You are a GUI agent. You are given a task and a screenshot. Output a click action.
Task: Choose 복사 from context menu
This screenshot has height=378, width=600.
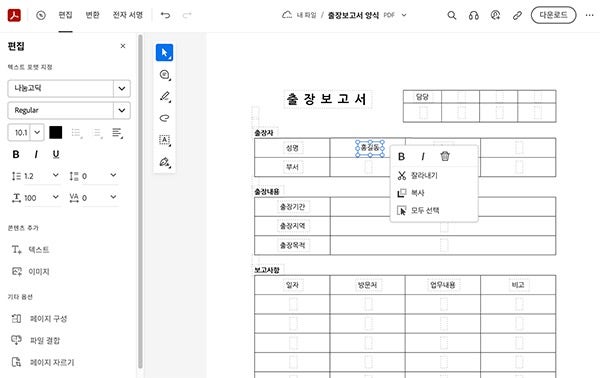tap(434, 193)
